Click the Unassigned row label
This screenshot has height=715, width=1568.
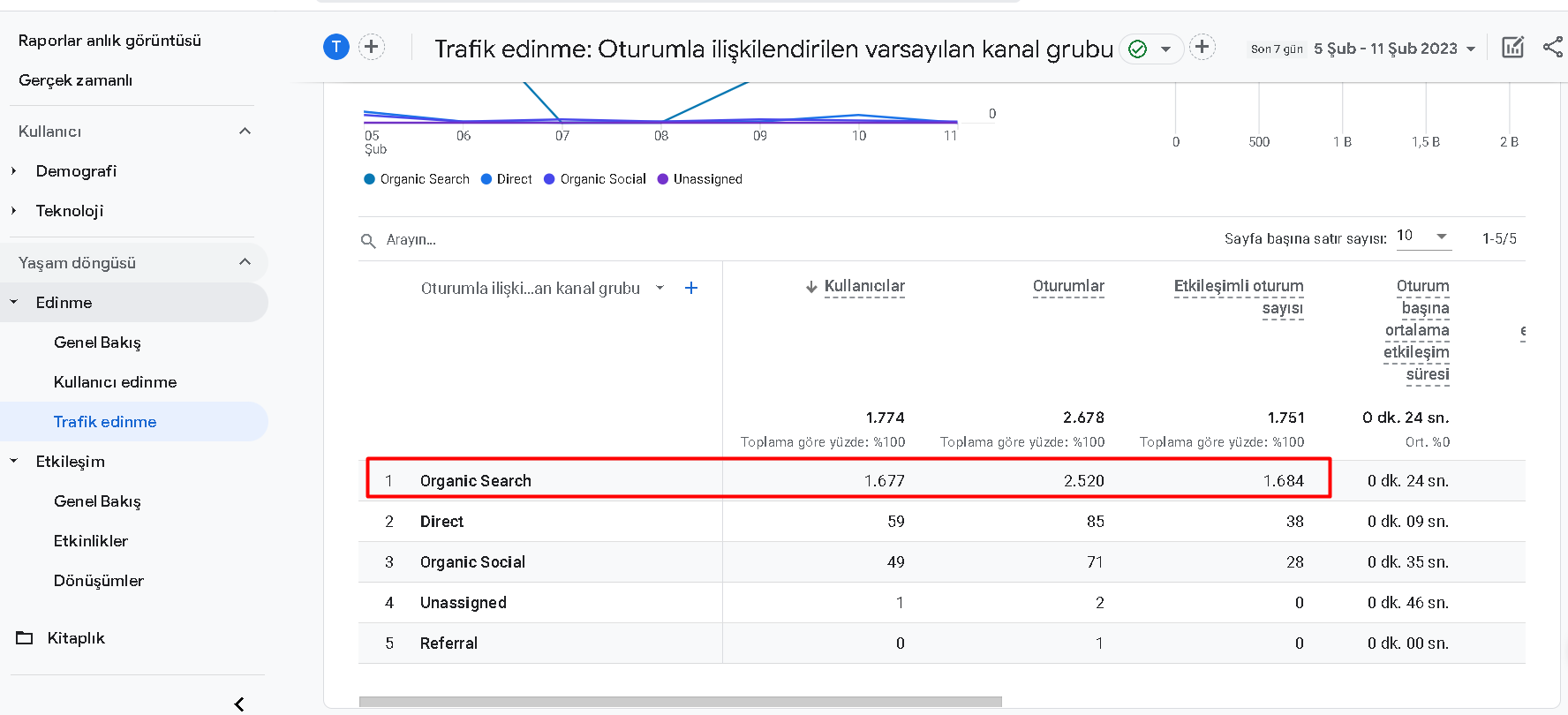click(x=464, y=603)
